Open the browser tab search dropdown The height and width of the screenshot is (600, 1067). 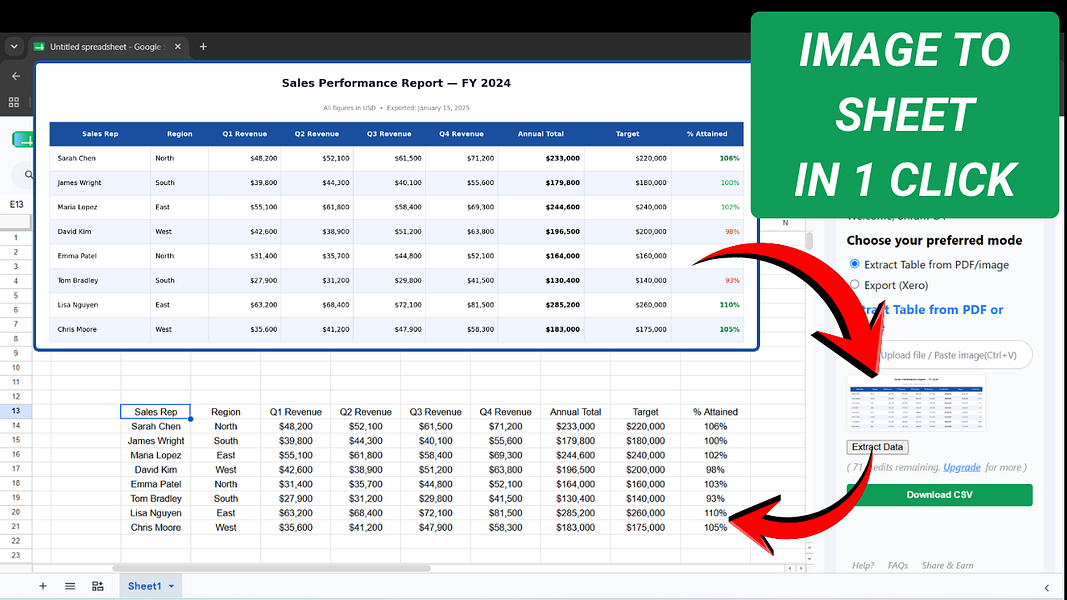[x=14, y=47]
